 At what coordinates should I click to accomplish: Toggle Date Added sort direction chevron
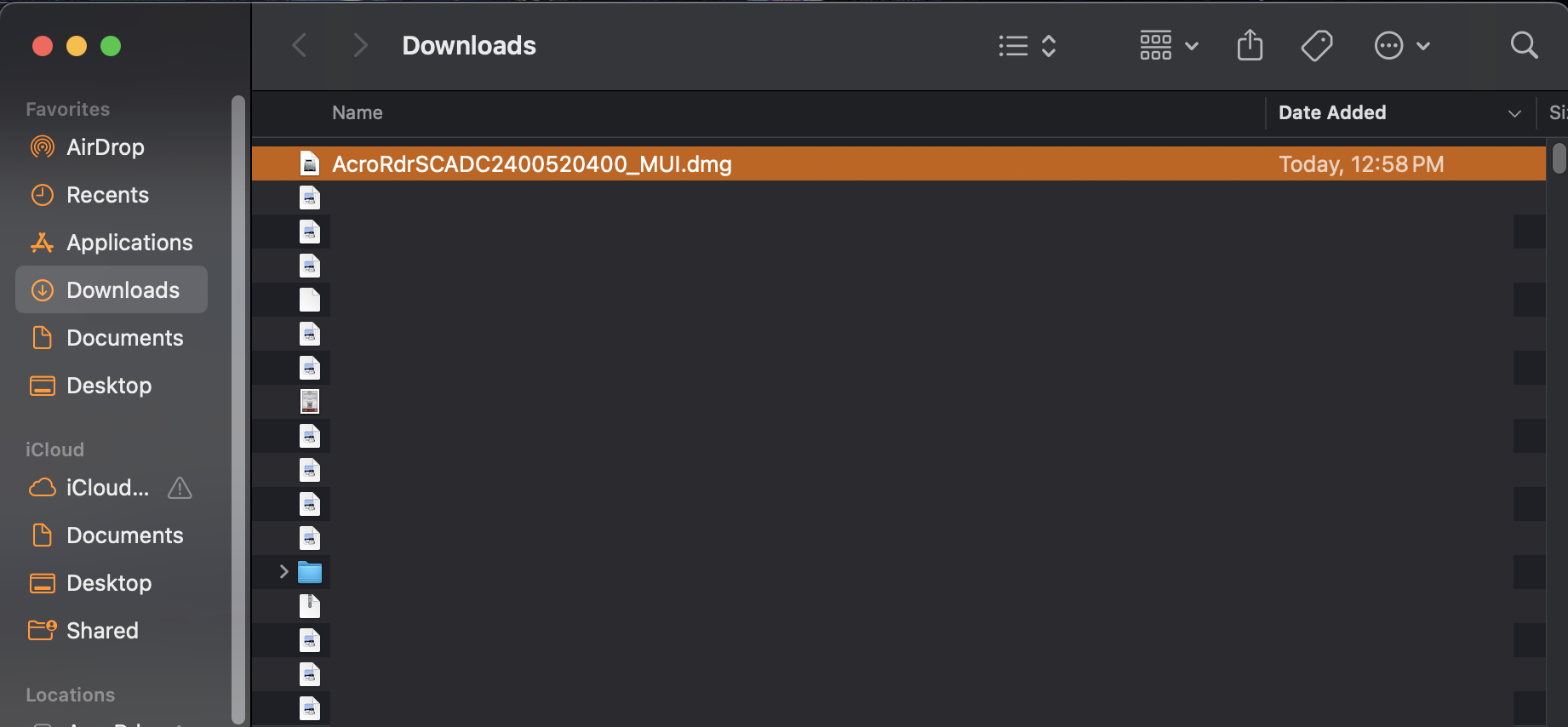(1514, 113)
